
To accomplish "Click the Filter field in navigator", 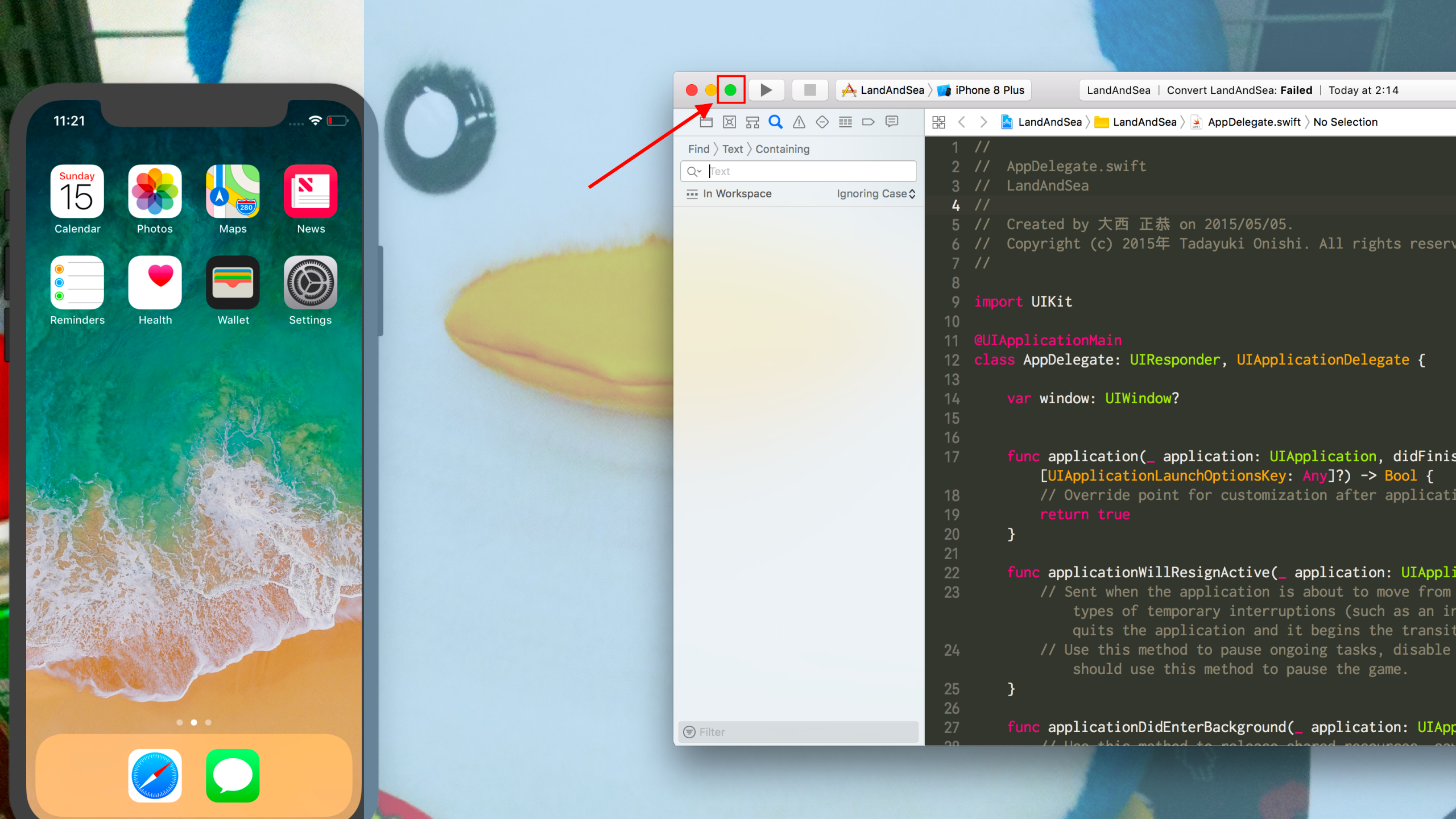I will tap(799, 732).
